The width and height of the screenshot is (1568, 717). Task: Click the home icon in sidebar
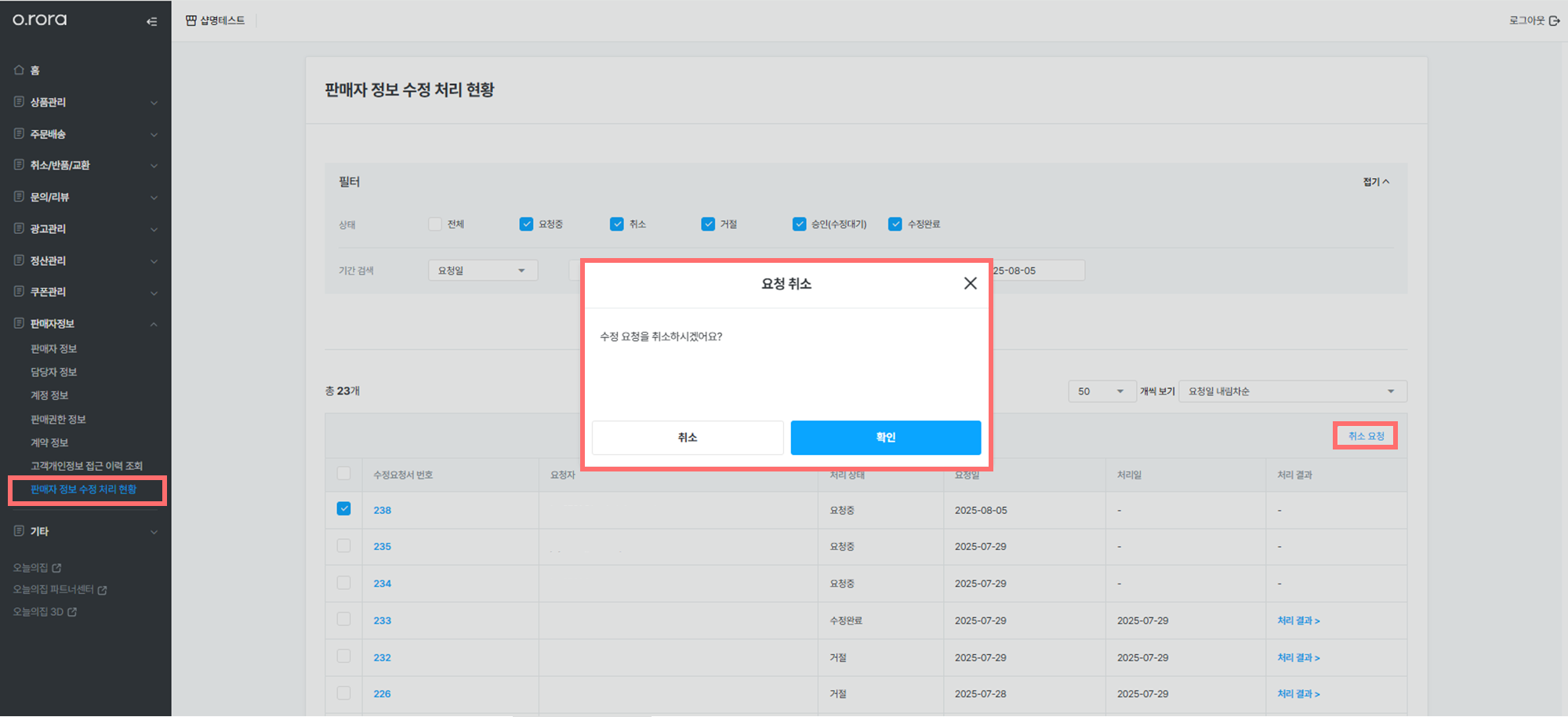click(x=19, y=70)
